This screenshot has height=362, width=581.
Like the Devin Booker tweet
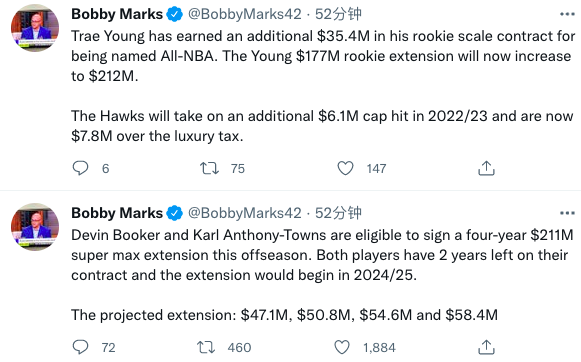click(342, 347)
